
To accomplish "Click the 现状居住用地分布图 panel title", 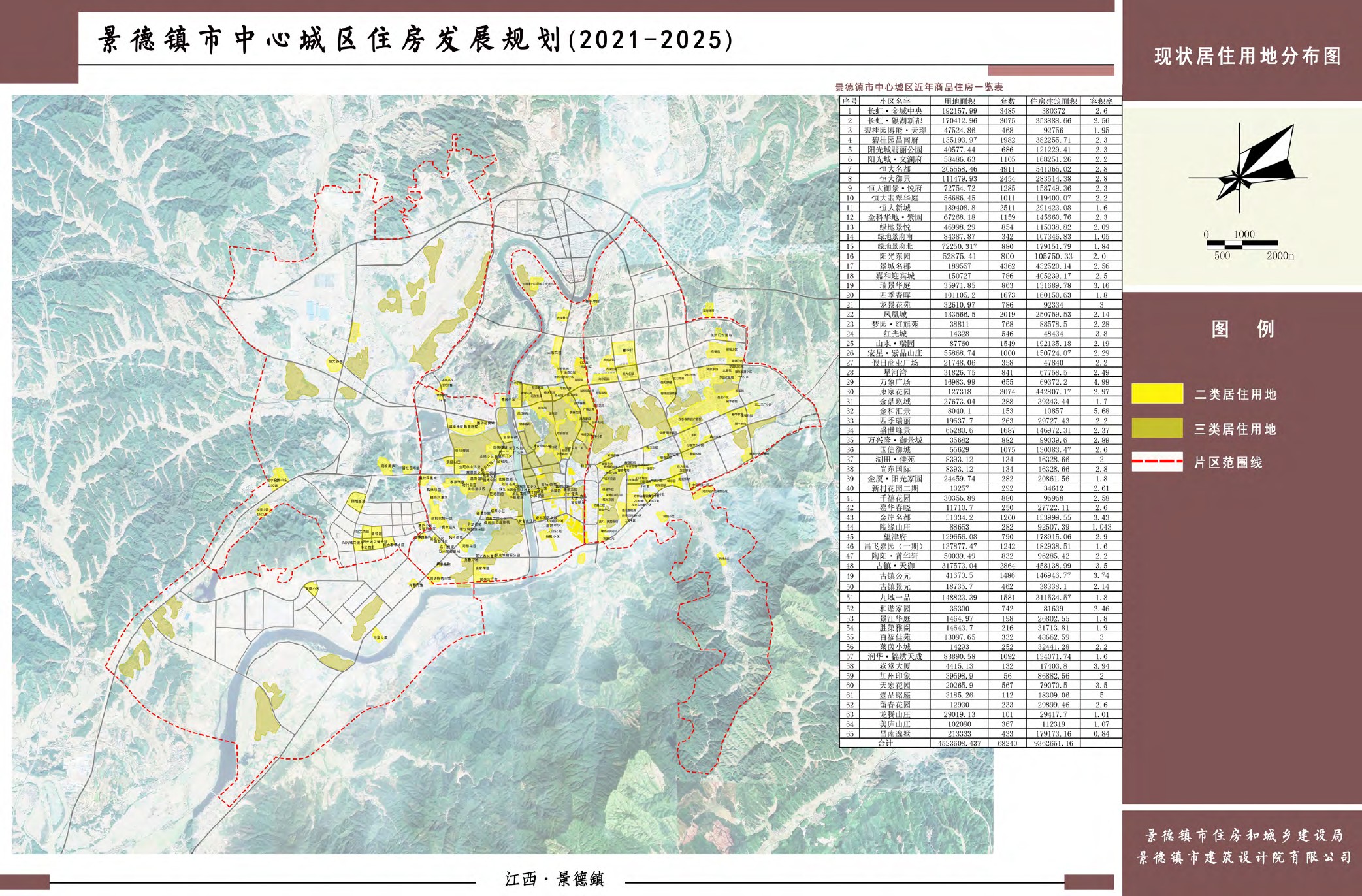I will coord(1247,56).
